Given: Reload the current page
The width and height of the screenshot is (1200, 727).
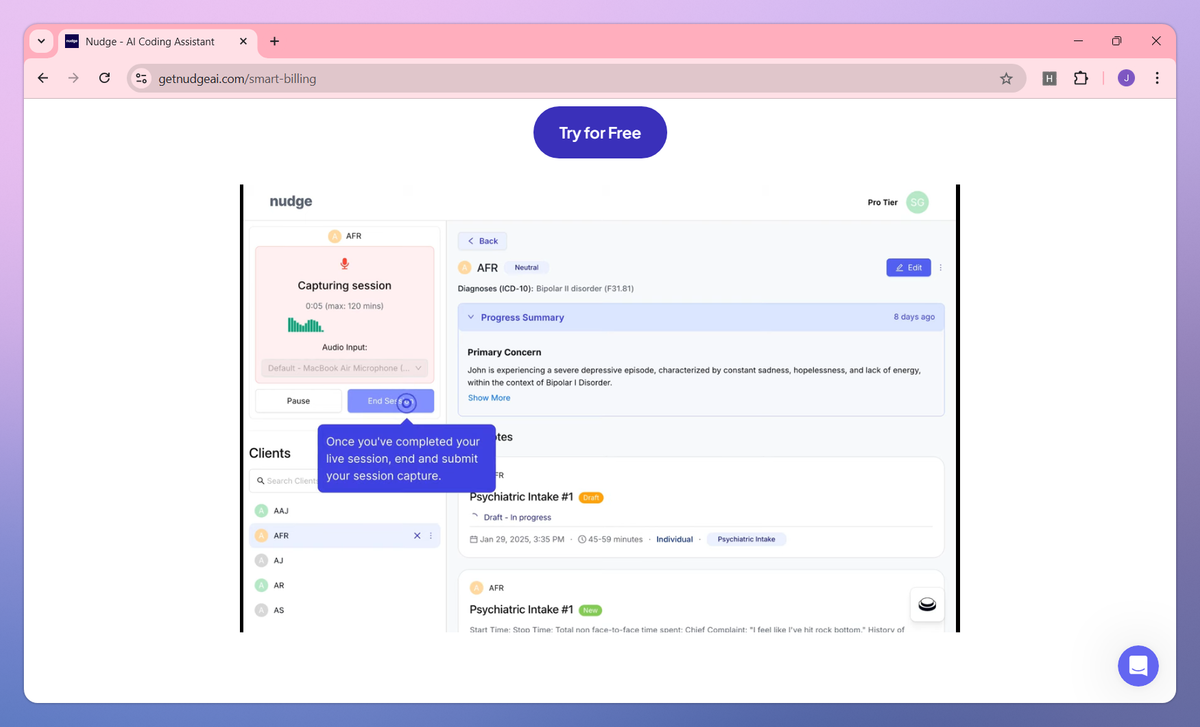Looking at the screenshot, I should click(104, 78).
